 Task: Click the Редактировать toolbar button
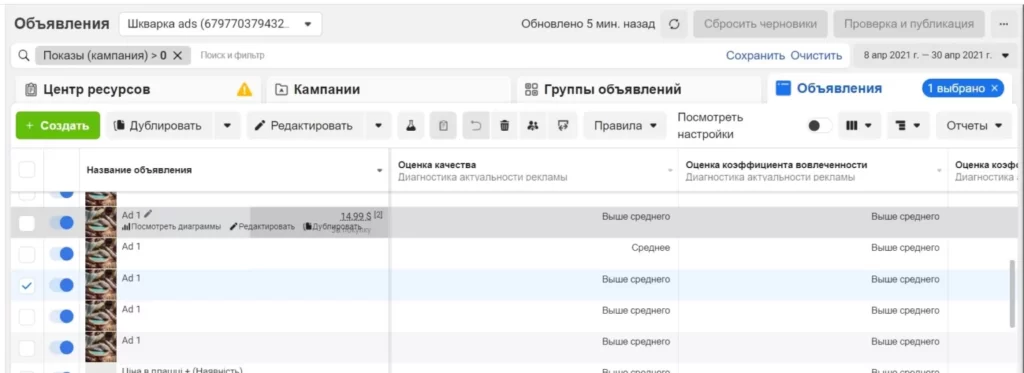305,125
